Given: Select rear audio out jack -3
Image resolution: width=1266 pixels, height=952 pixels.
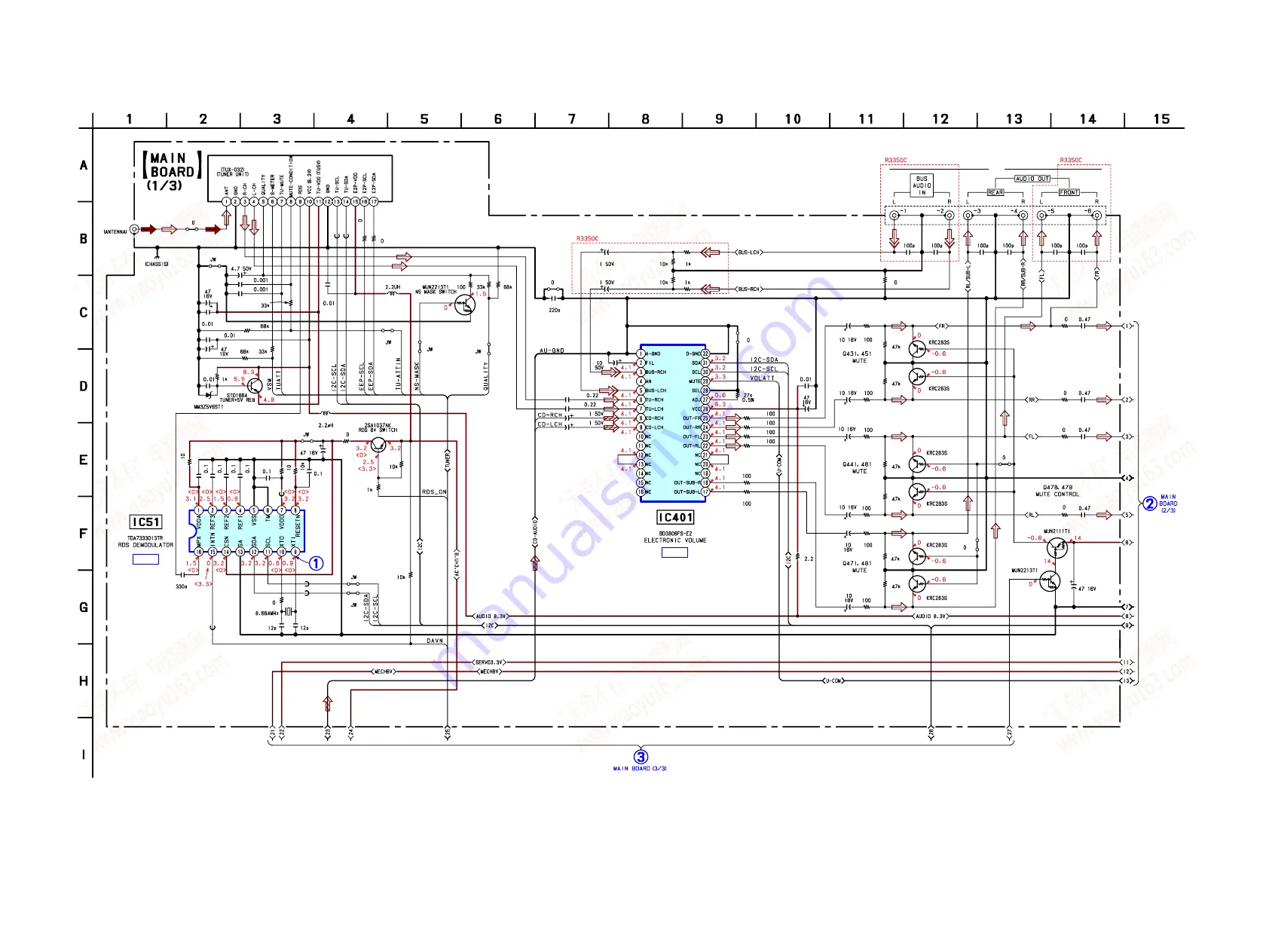Looking at the screenshot, I should 968,216.
